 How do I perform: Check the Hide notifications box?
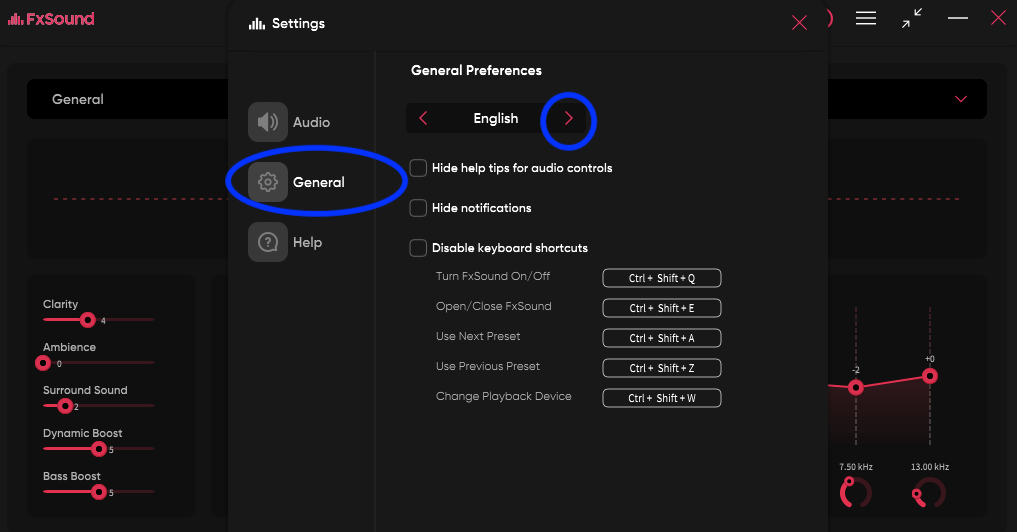coord(418,208)
